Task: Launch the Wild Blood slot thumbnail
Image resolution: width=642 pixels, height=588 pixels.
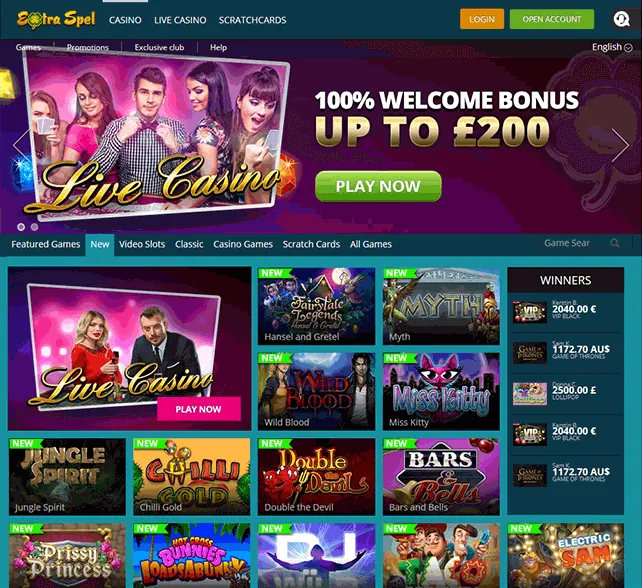Action: point(316,391)
